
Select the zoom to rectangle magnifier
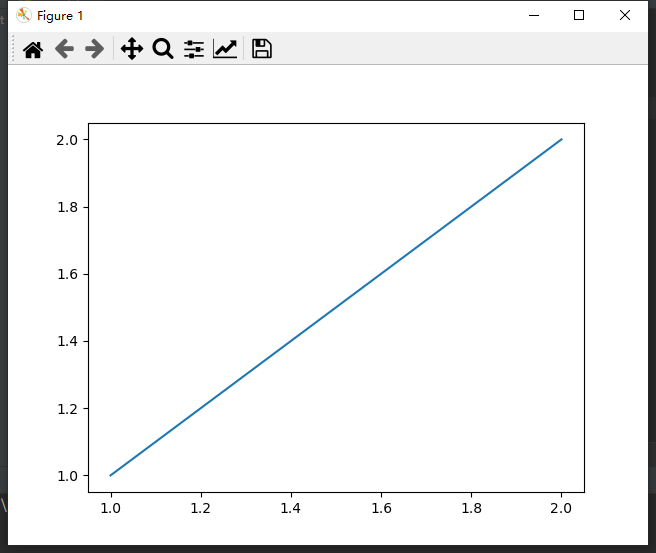[163, 49]
